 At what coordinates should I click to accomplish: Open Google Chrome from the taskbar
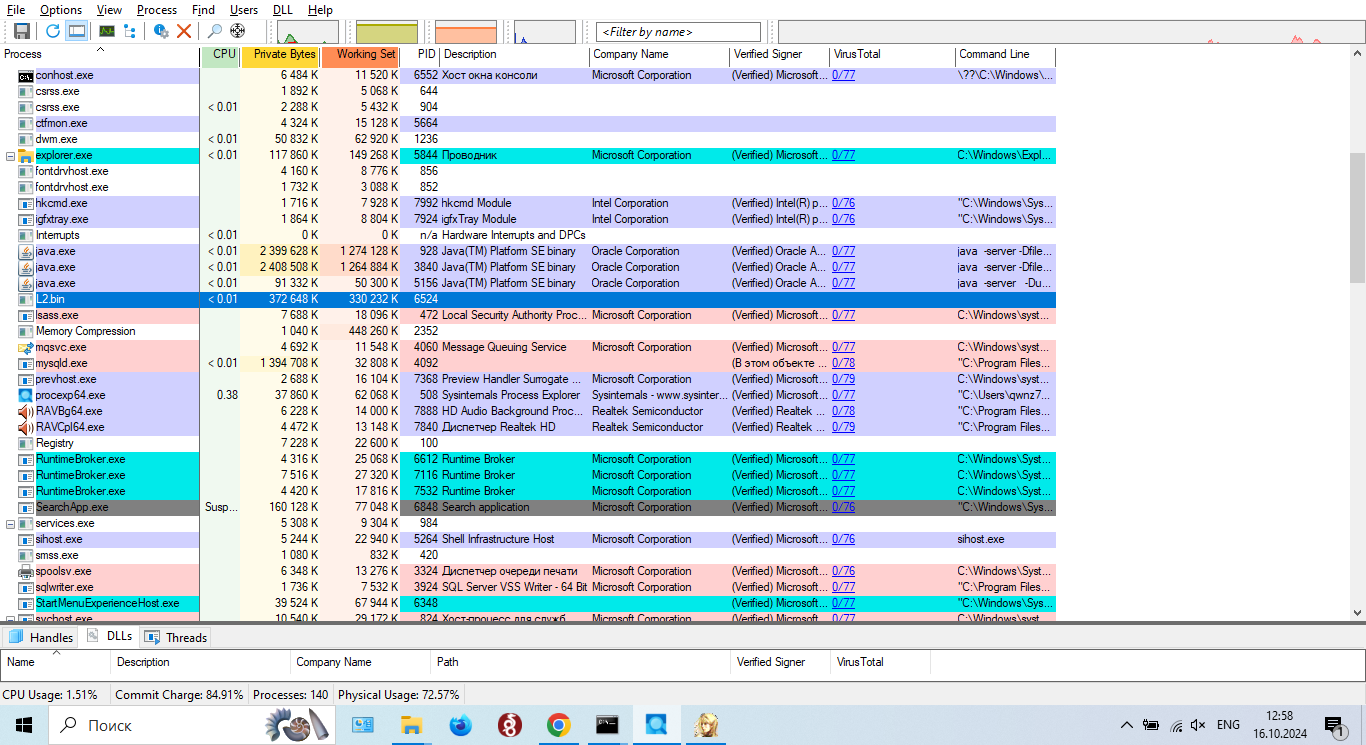pyautogui.click(x=558, y=725)
